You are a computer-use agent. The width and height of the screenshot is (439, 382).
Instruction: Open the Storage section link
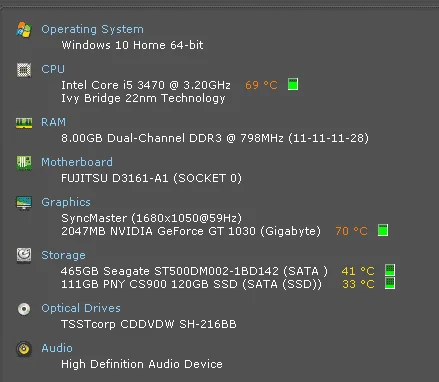(63, 255)
